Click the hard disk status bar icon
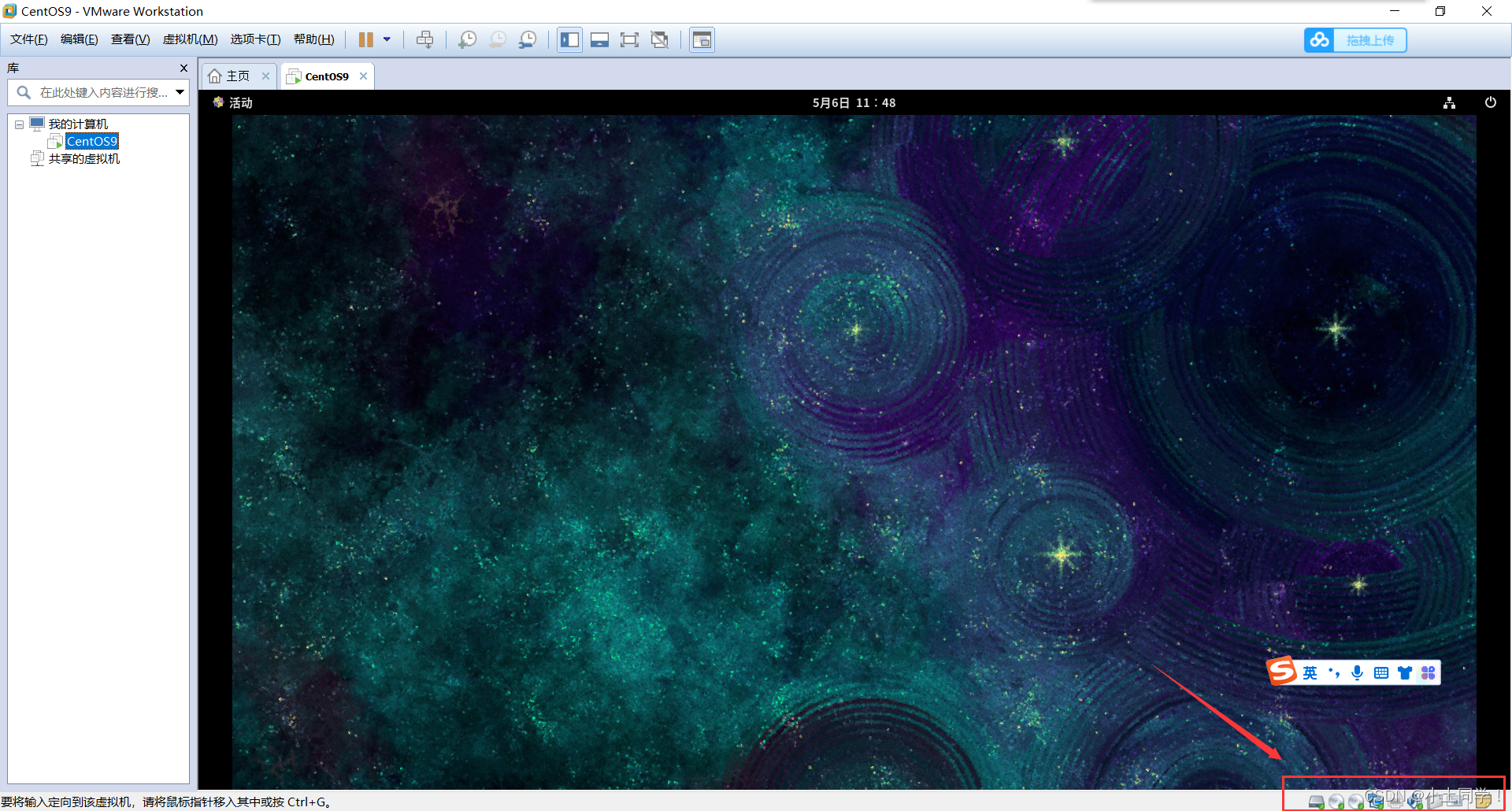Screen dimensions: 1512x811 tap(1317, 802)
